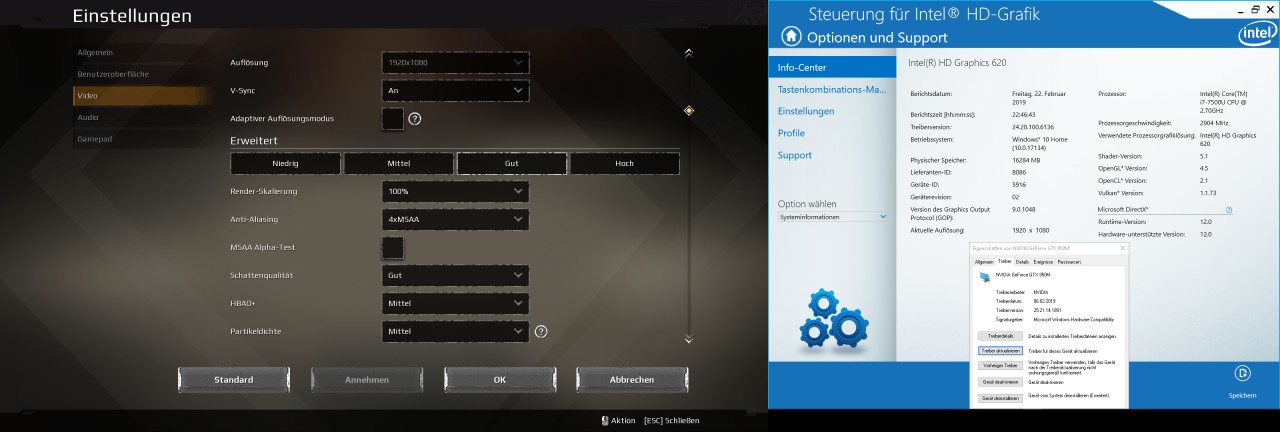Image resolution: width=1280 pixels, height=432 pixels.
Task: Switch to Allgemein tab in NVIDIA properties
Action: coord(984,262)
